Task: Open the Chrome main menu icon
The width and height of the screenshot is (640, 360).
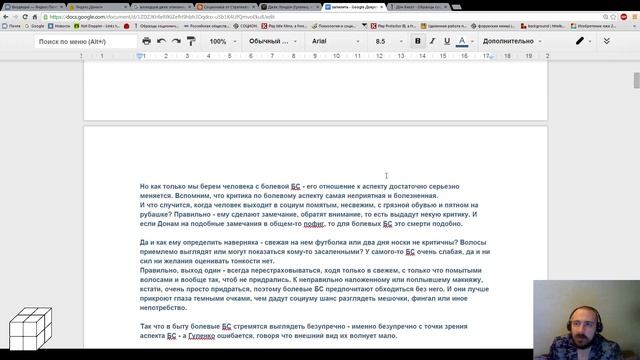Action: pyautogui.click(x=635, y=17)
